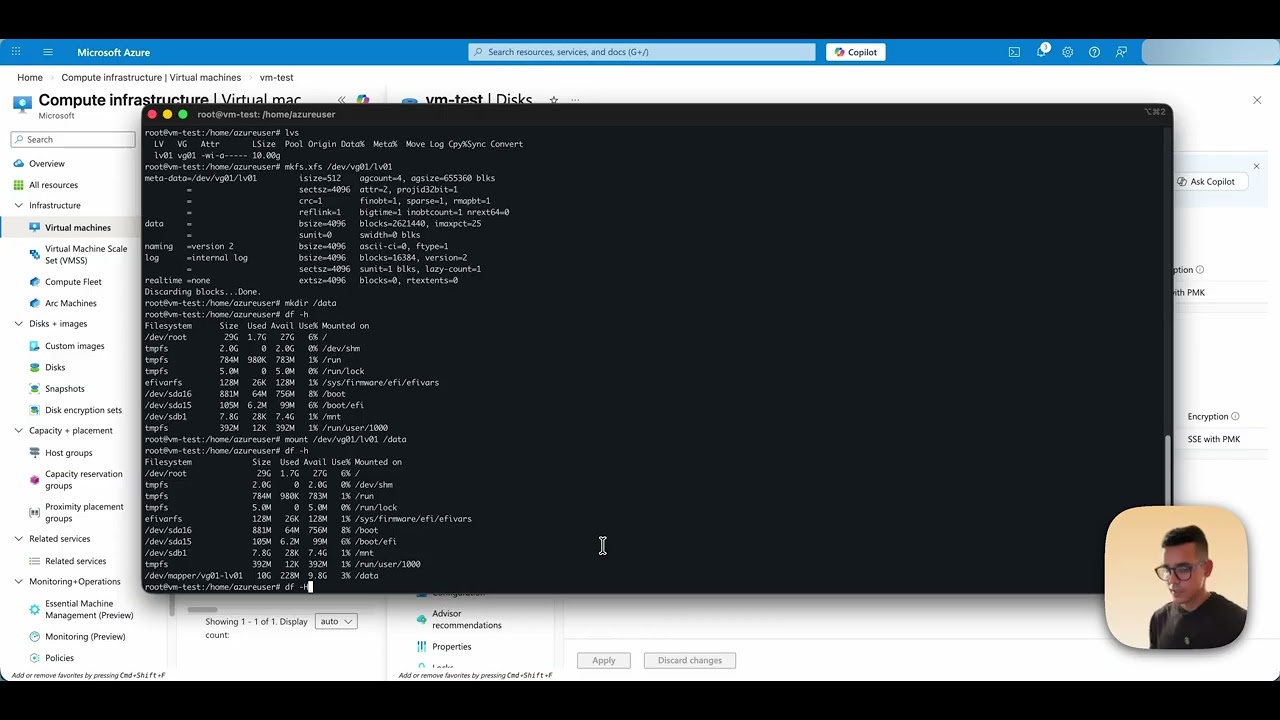Click the Overview cloud icon in sidebar
This screenshot has height=720, width=1280.
pos(19,163)
